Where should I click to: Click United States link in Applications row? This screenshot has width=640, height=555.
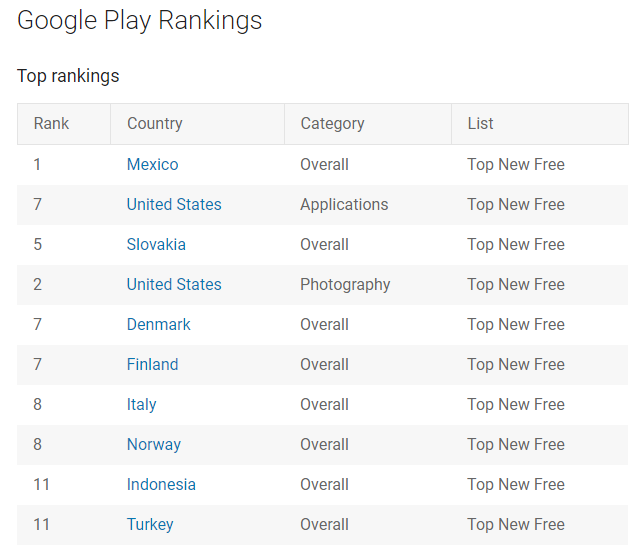(174, 204)
